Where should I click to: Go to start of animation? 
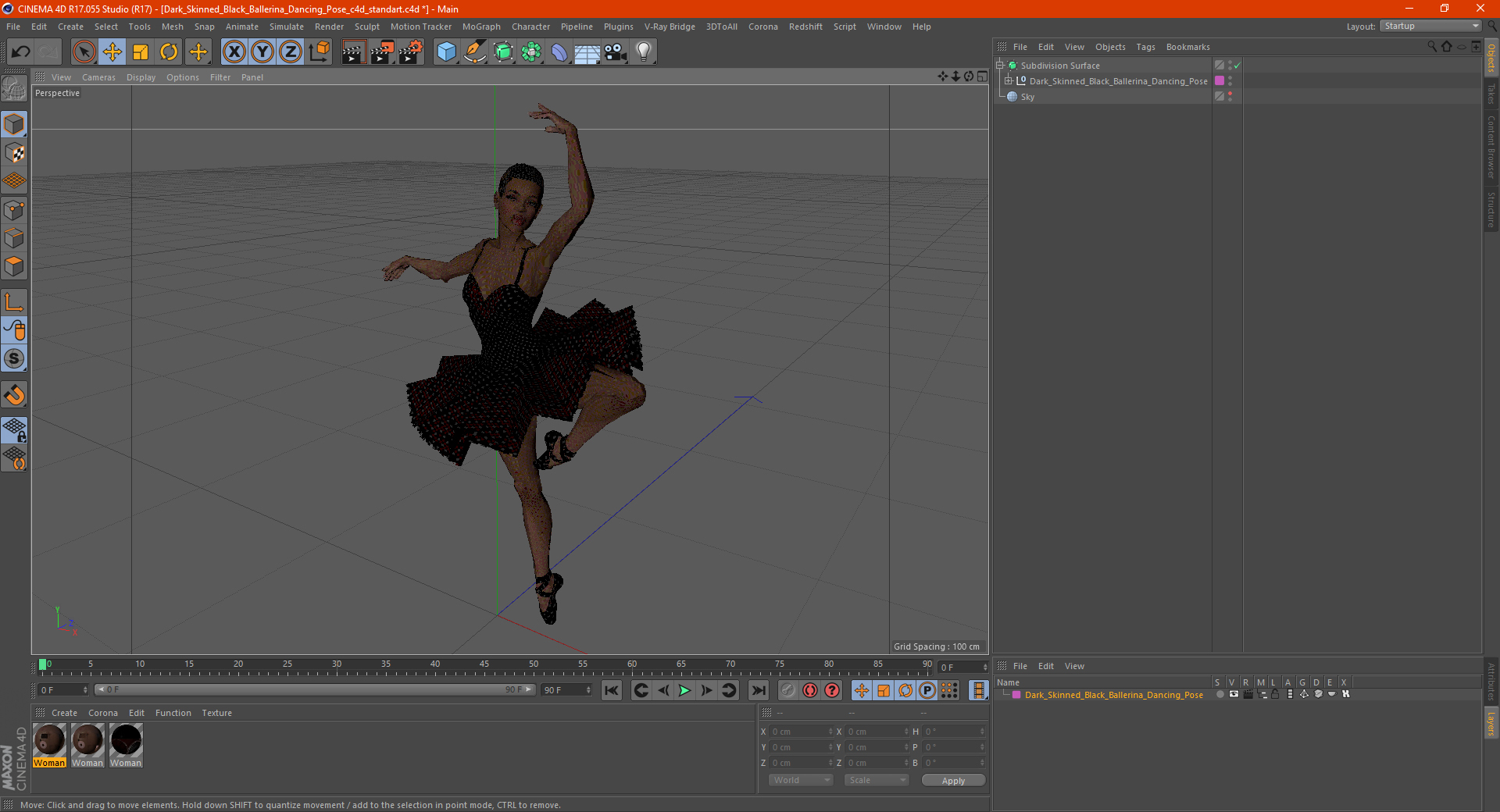click(612, 690)
